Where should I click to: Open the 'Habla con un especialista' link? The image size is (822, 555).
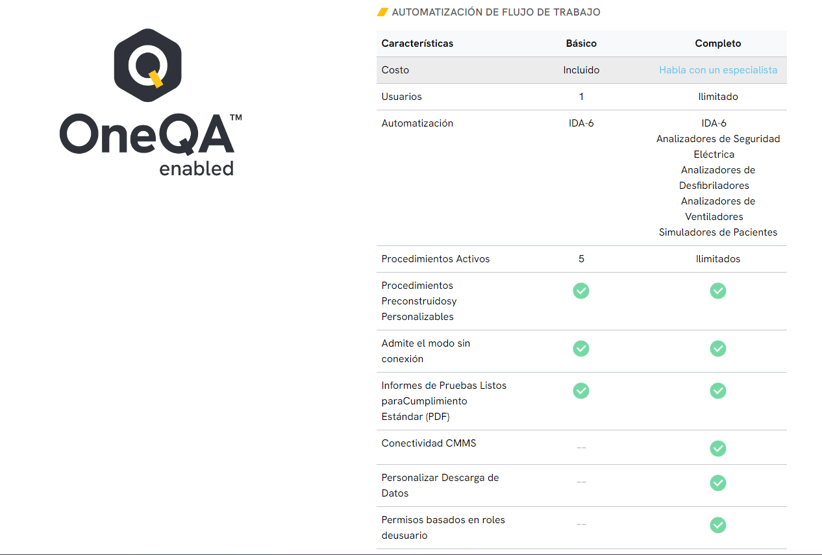718,70
